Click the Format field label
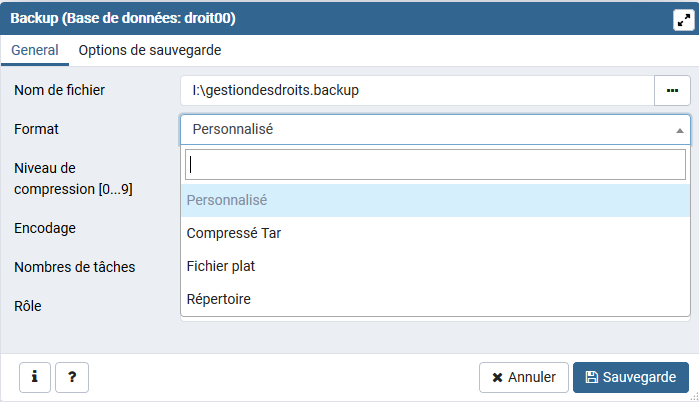The width and height of the screenshot is (699, 402). coord(36,129)
